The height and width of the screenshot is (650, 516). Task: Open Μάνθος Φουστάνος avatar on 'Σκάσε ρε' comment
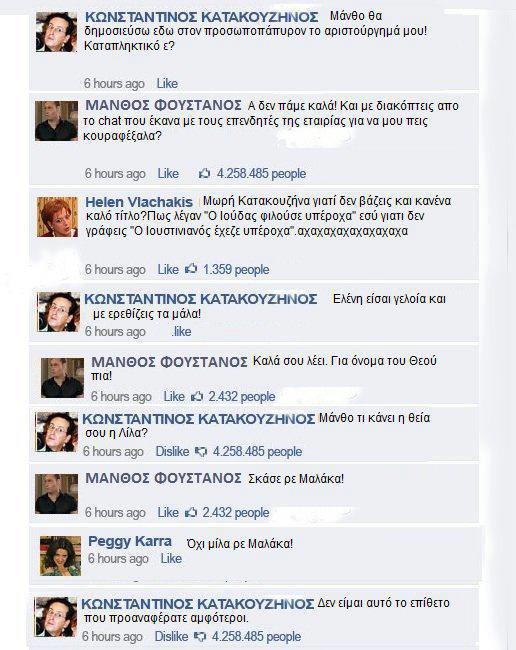click(56, 494)
